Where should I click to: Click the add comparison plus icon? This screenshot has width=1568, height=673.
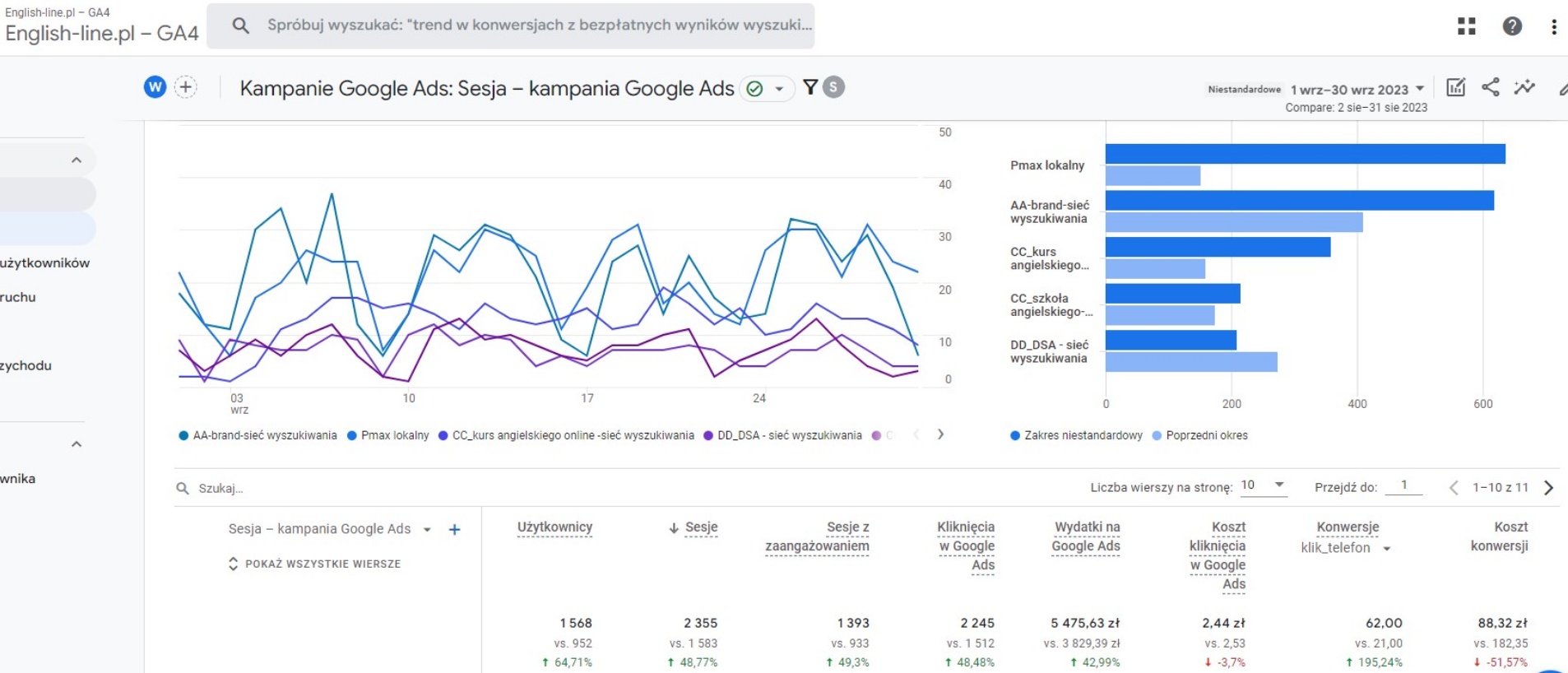click(186, 87)
